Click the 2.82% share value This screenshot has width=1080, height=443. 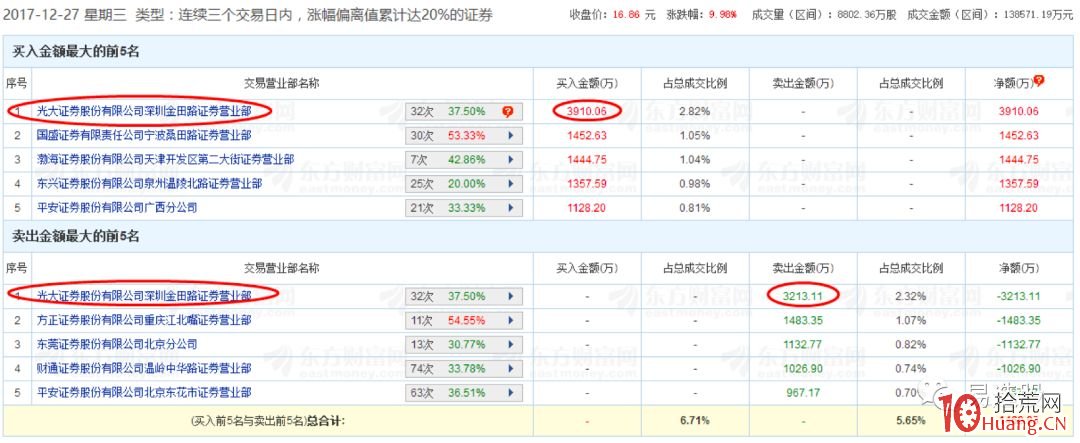[x=694, y=111]
